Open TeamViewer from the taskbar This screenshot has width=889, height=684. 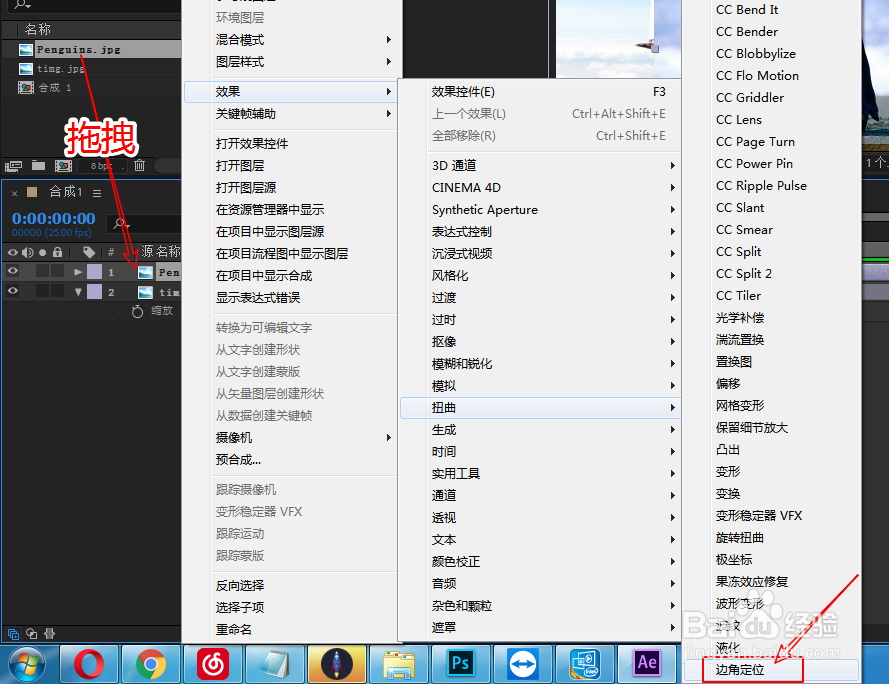pos(522,664)
